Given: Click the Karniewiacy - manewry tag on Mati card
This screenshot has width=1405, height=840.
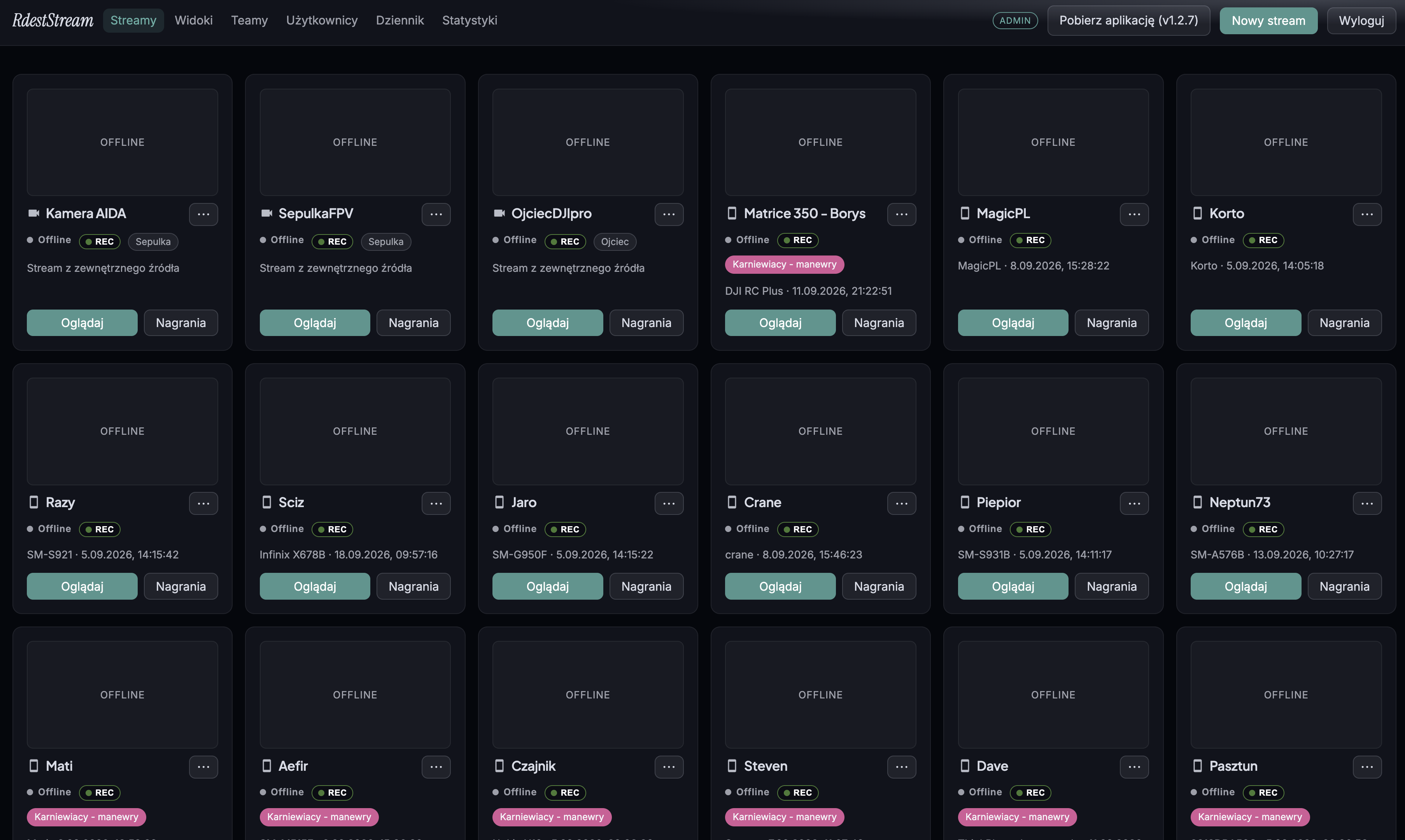Looking at the screenshot, I should (x=86, y=817).
